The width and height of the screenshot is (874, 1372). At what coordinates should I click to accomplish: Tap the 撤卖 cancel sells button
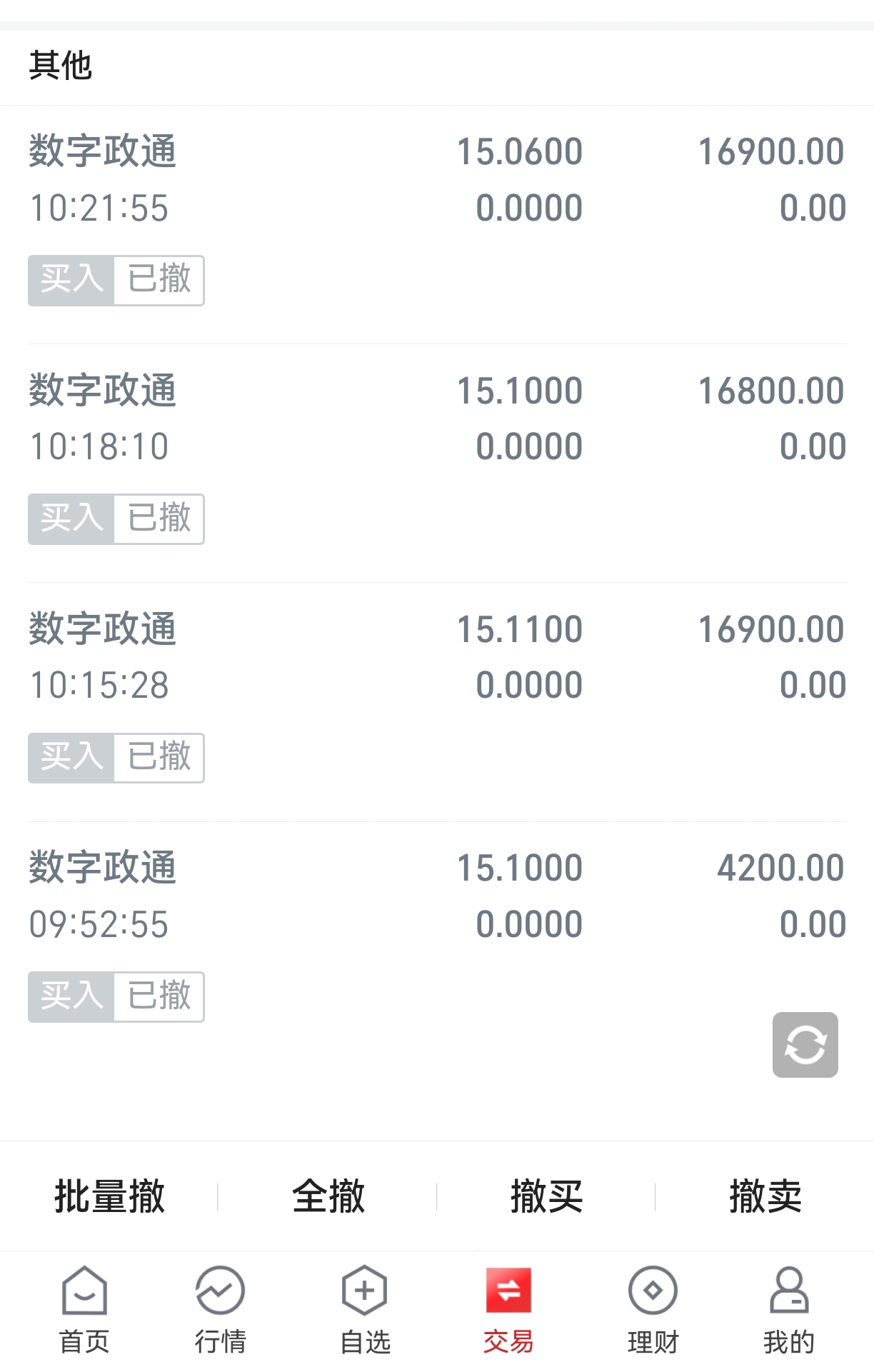(x=765, y=1196)
